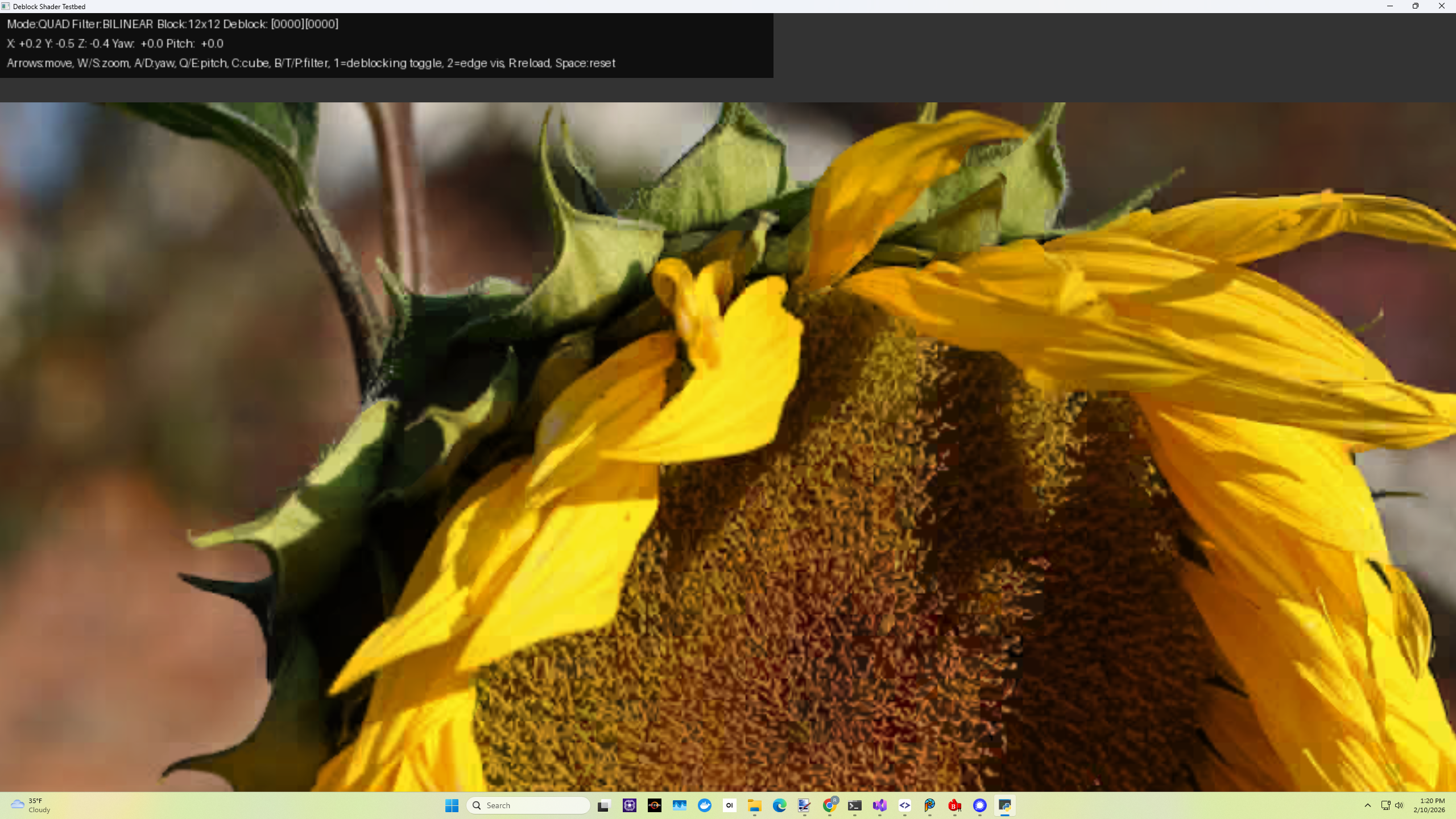This screenshot has width=1456, height=819.
Task: Open Task View from the taskbar
Action: coord(604,805)
